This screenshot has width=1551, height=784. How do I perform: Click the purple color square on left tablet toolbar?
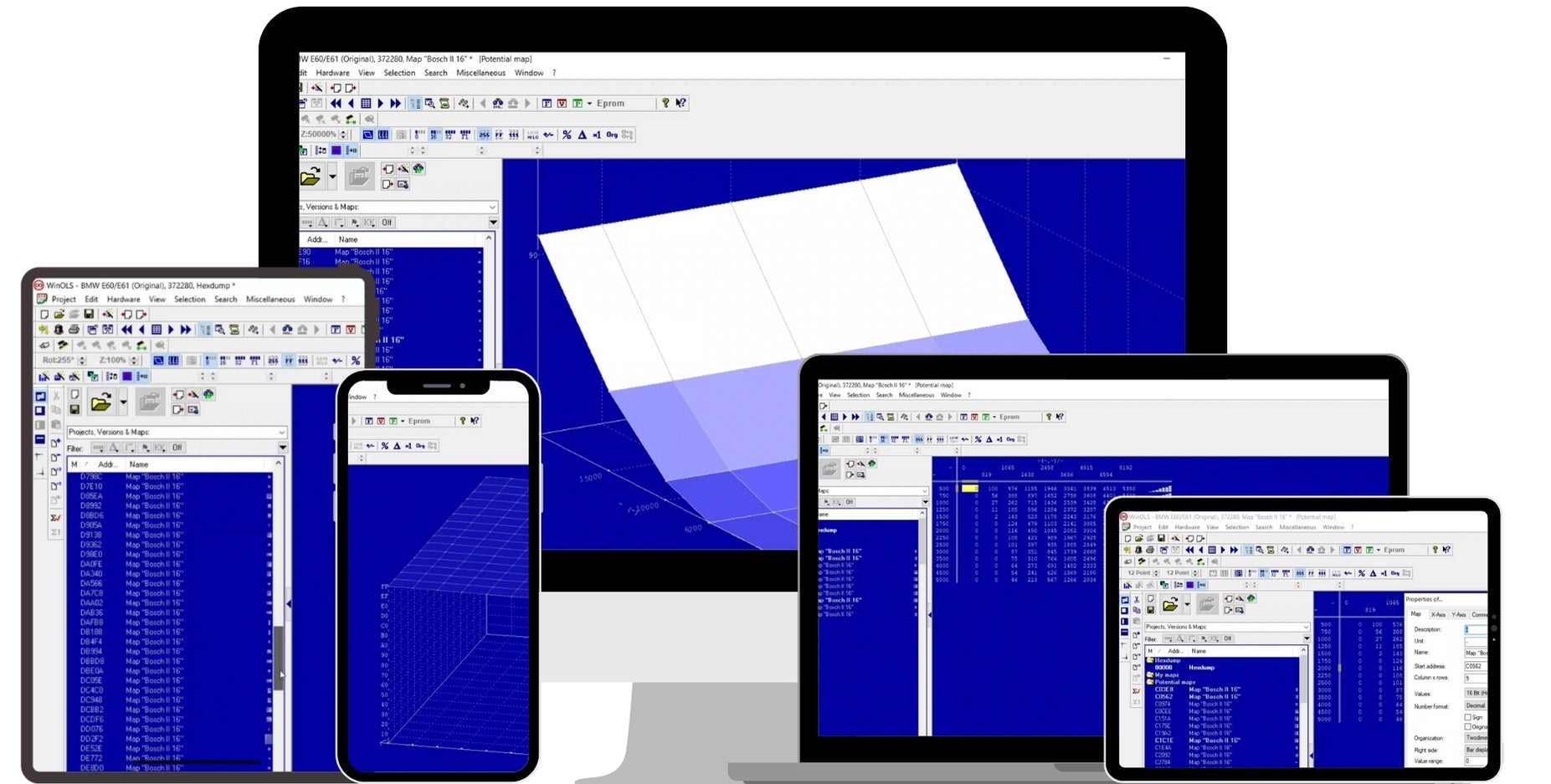(126, 377)
